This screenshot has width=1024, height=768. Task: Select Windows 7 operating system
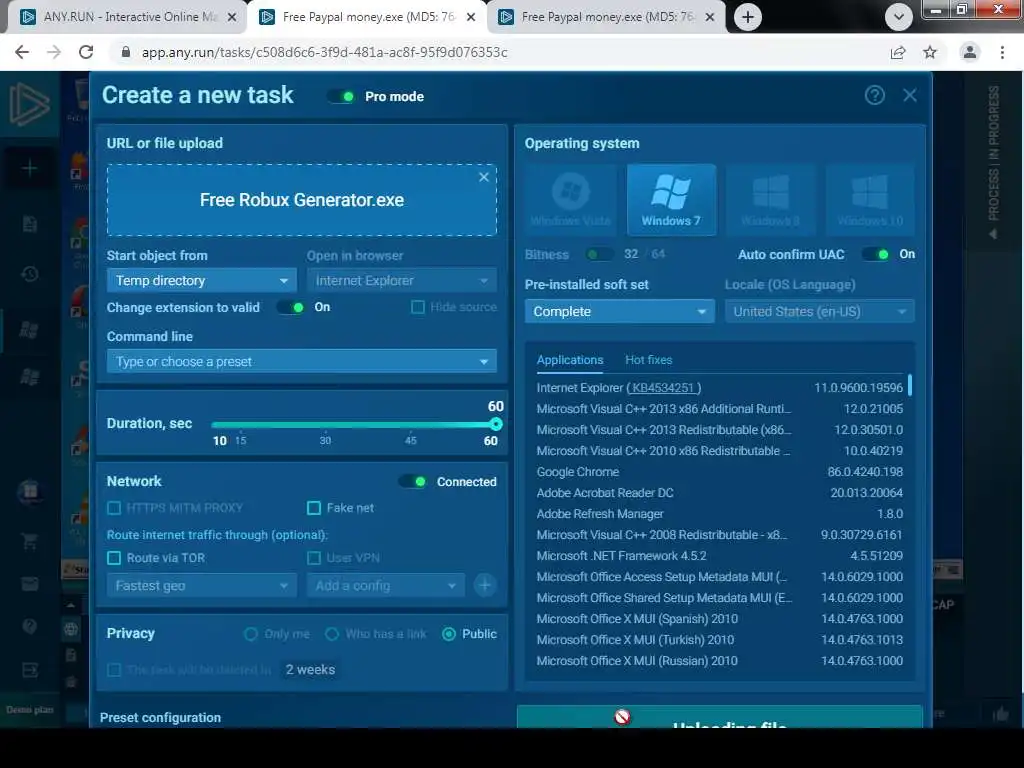tap(671, 200)
